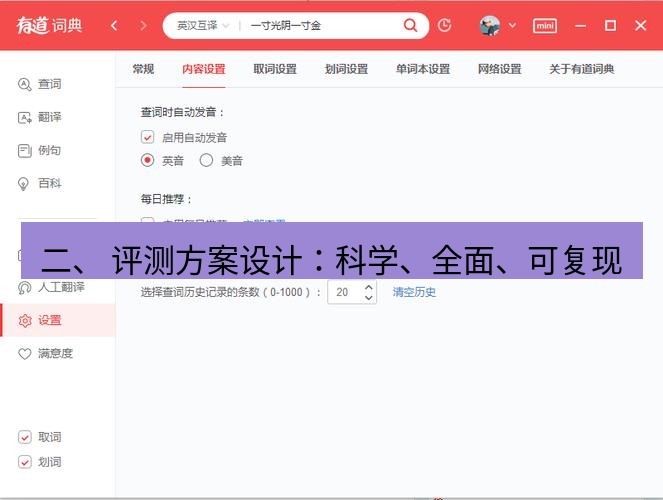Click the red search magnifier icon
Screen dimensions: 663x500
(x=410, y=25)
